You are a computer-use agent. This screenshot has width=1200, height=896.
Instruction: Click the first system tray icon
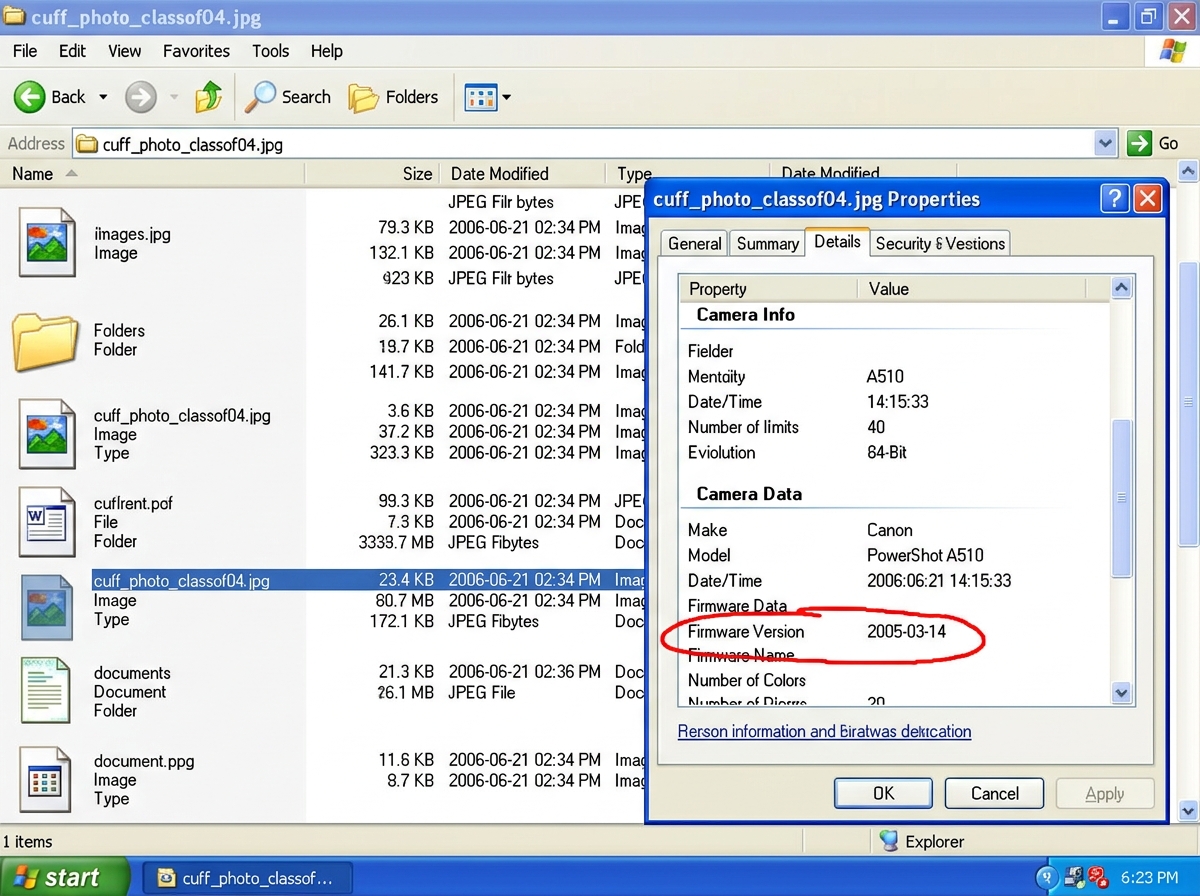(1047, 878)
